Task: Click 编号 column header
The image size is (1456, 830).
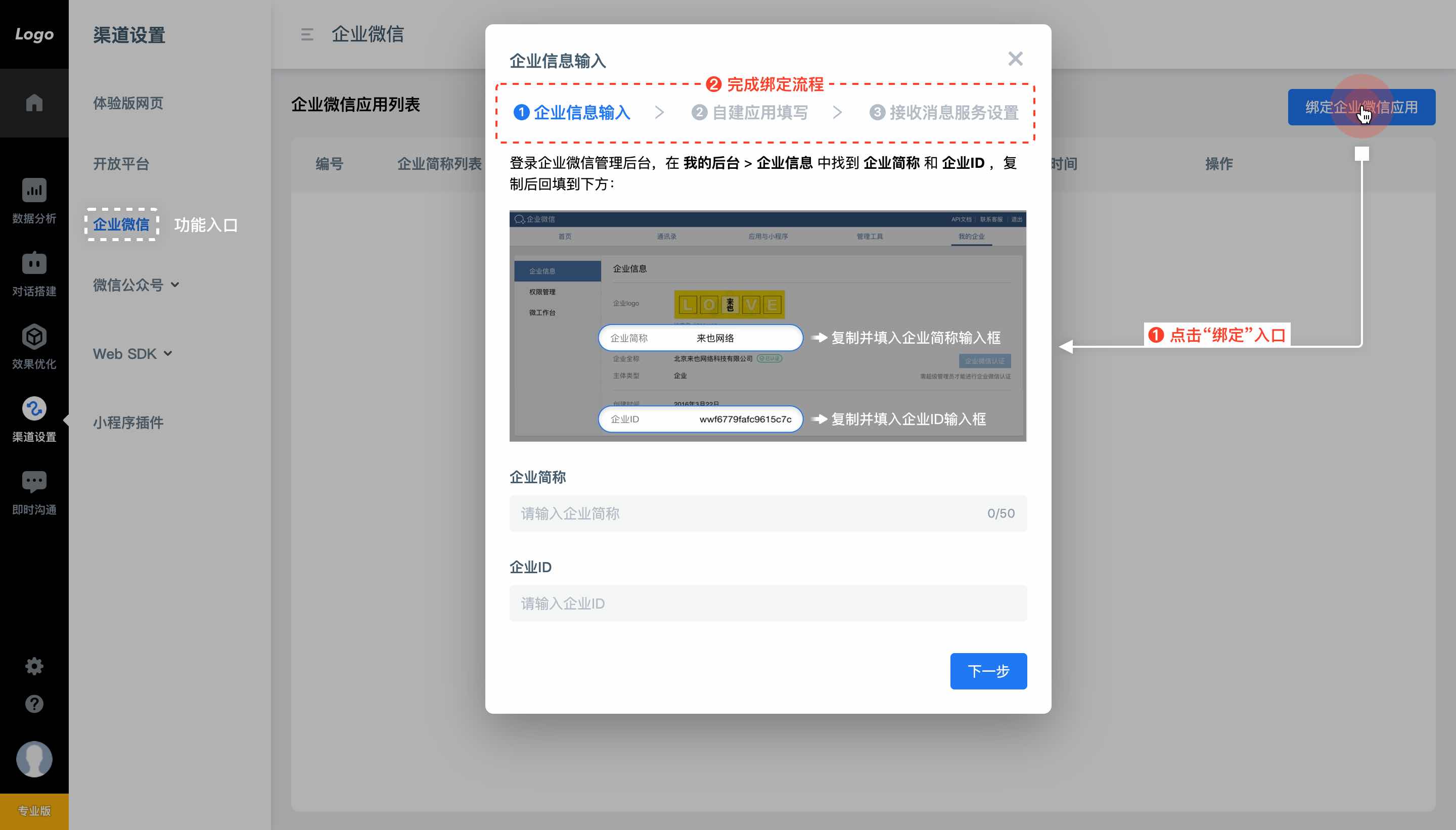Action: 330,164
